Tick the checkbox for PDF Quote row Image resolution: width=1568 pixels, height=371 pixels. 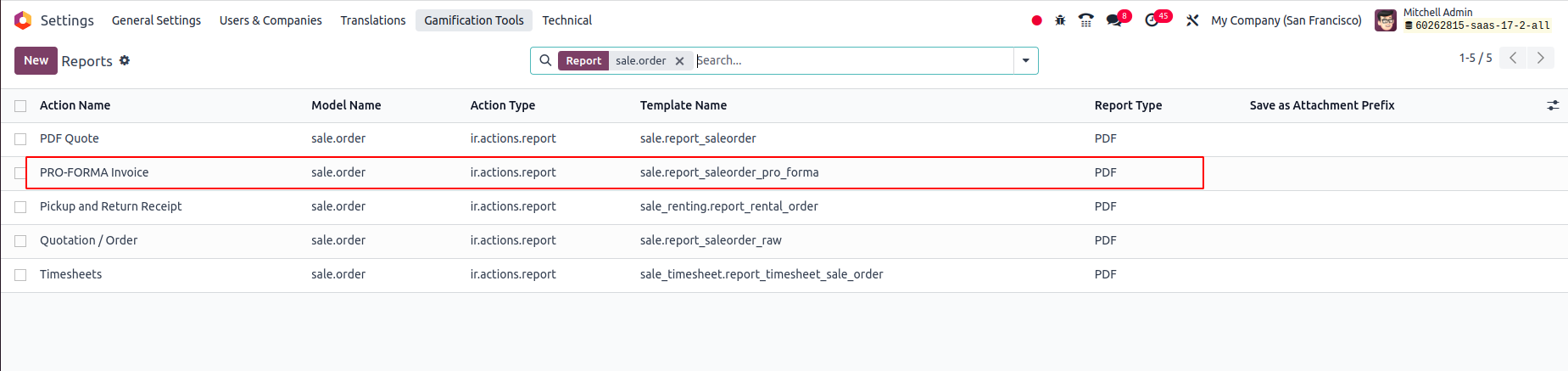[x=20, y=139]
